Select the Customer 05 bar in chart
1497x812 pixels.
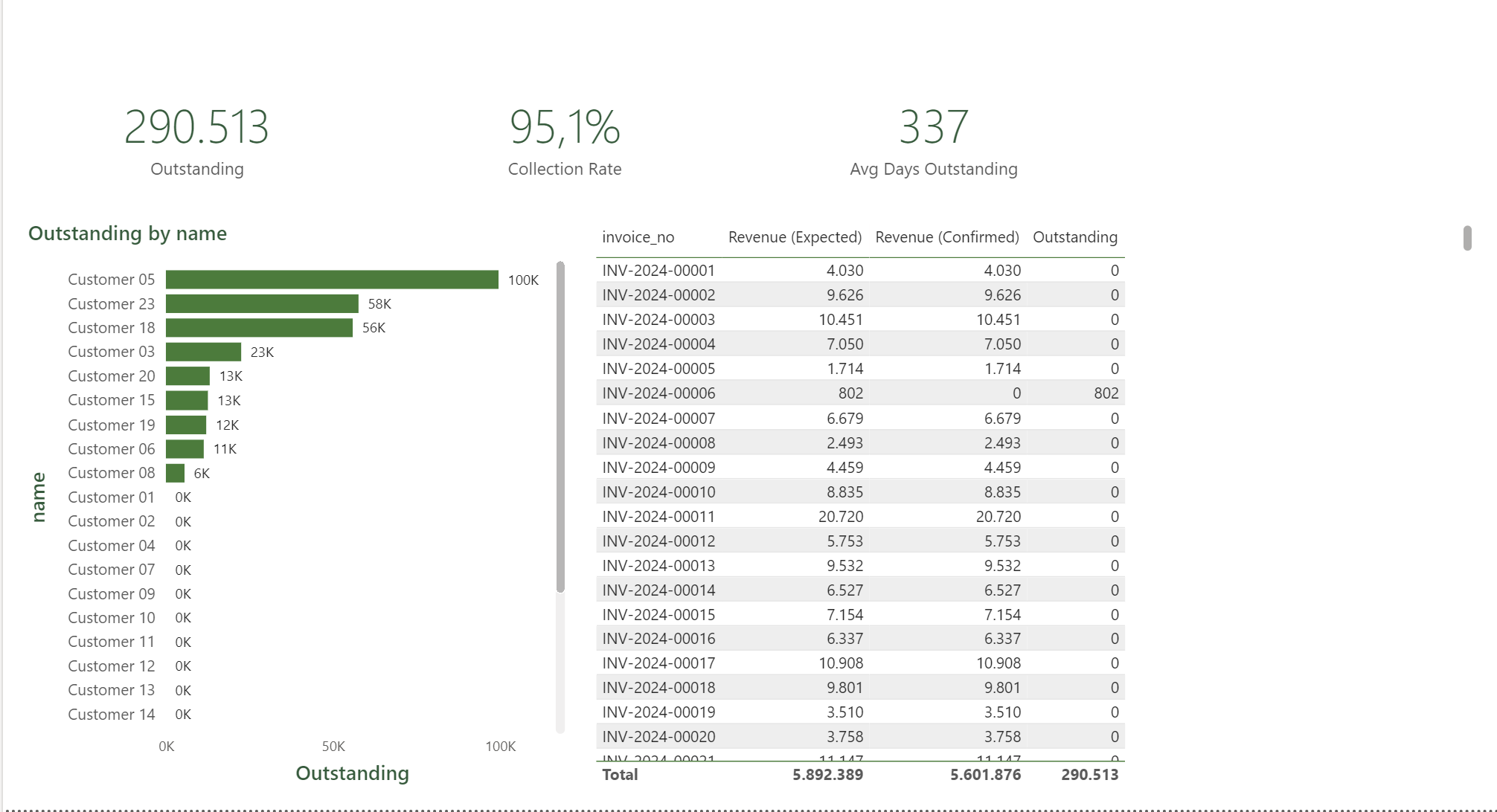pos(332,280)
